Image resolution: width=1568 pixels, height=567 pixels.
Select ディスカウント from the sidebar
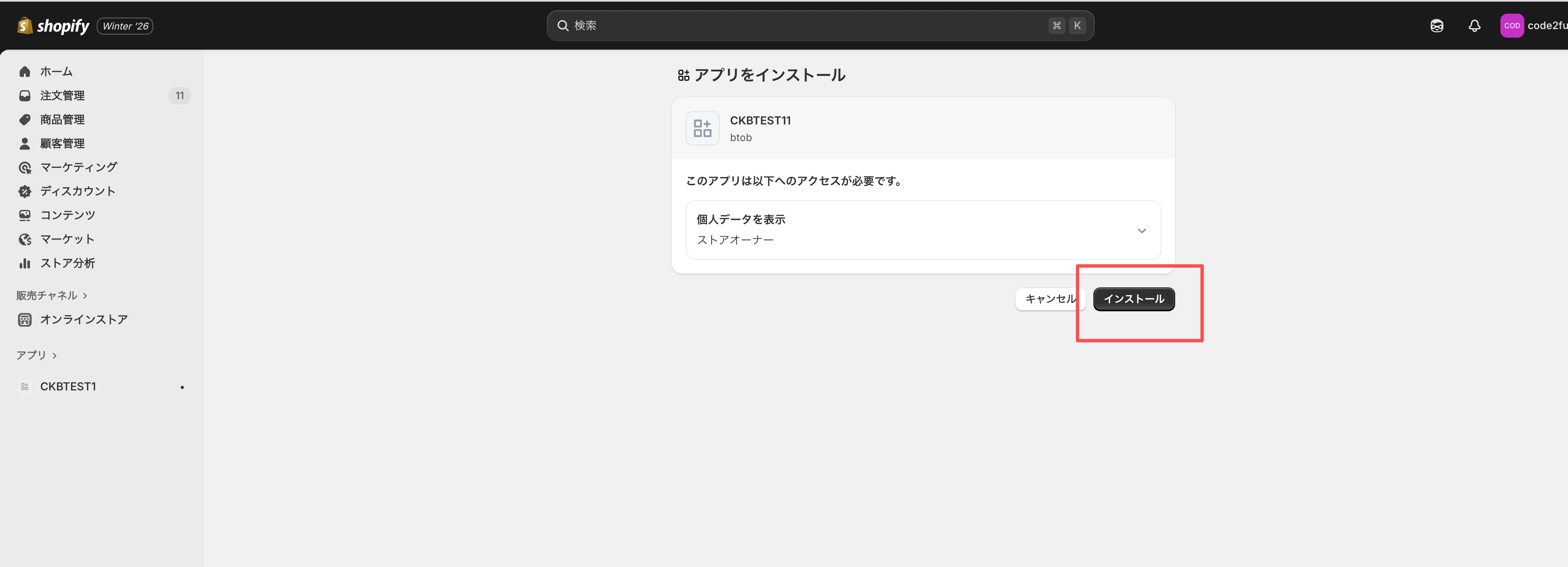(77, 190)
